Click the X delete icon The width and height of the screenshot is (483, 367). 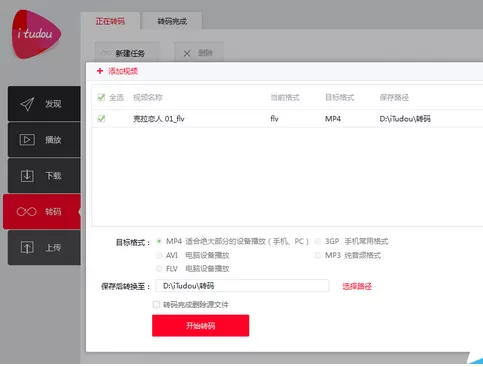187,53
